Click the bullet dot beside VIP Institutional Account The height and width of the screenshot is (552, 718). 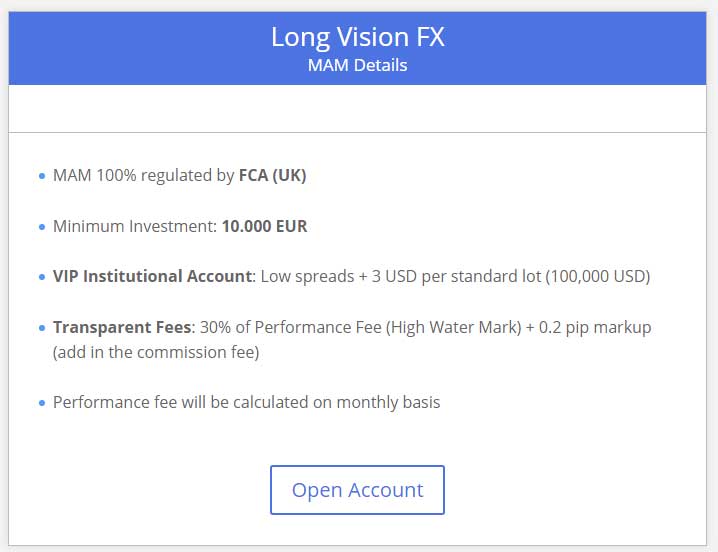(x=42, y=277)
